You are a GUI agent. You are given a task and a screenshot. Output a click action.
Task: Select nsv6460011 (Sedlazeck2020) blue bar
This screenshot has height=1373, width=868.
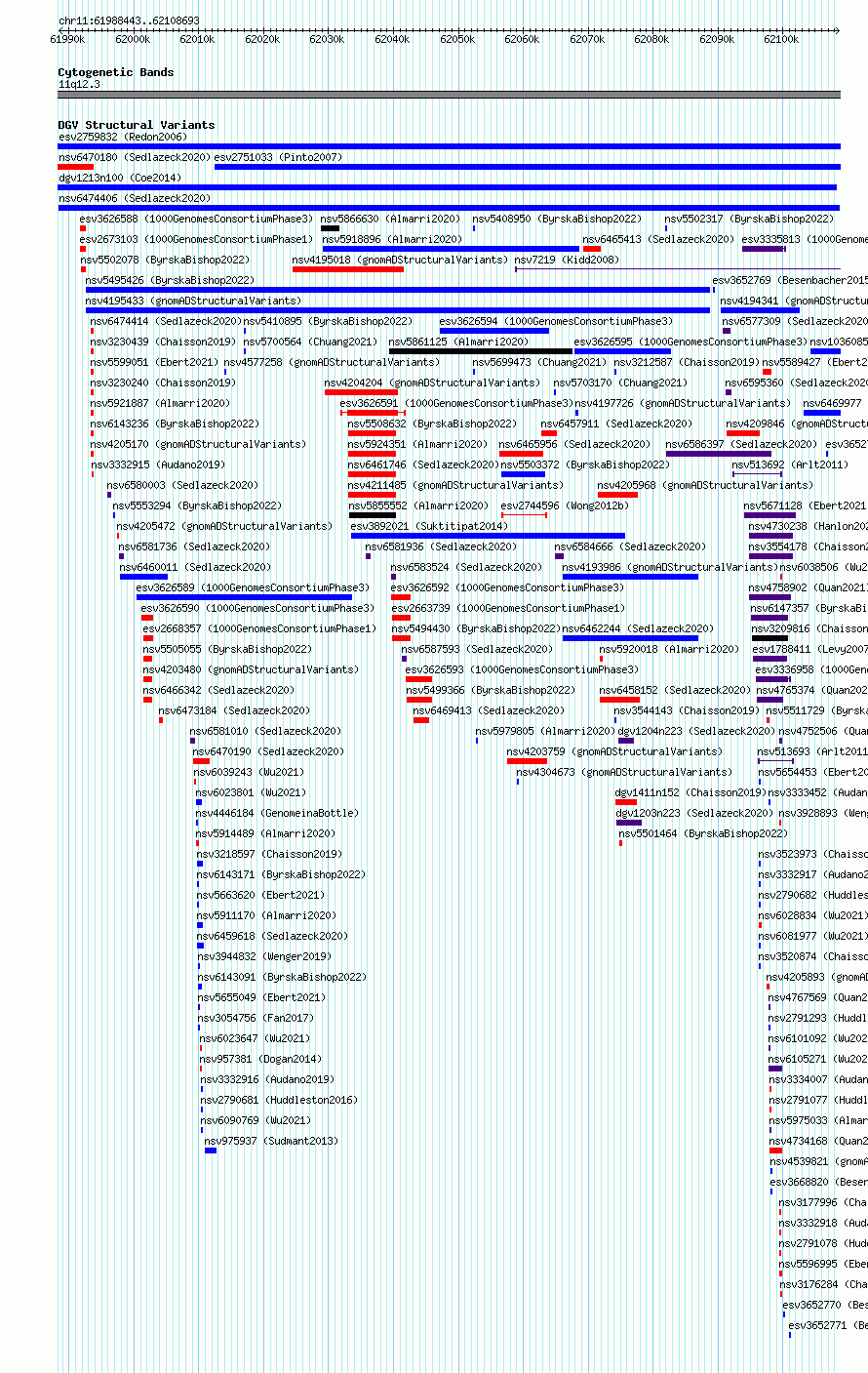(x=143, y=577)
